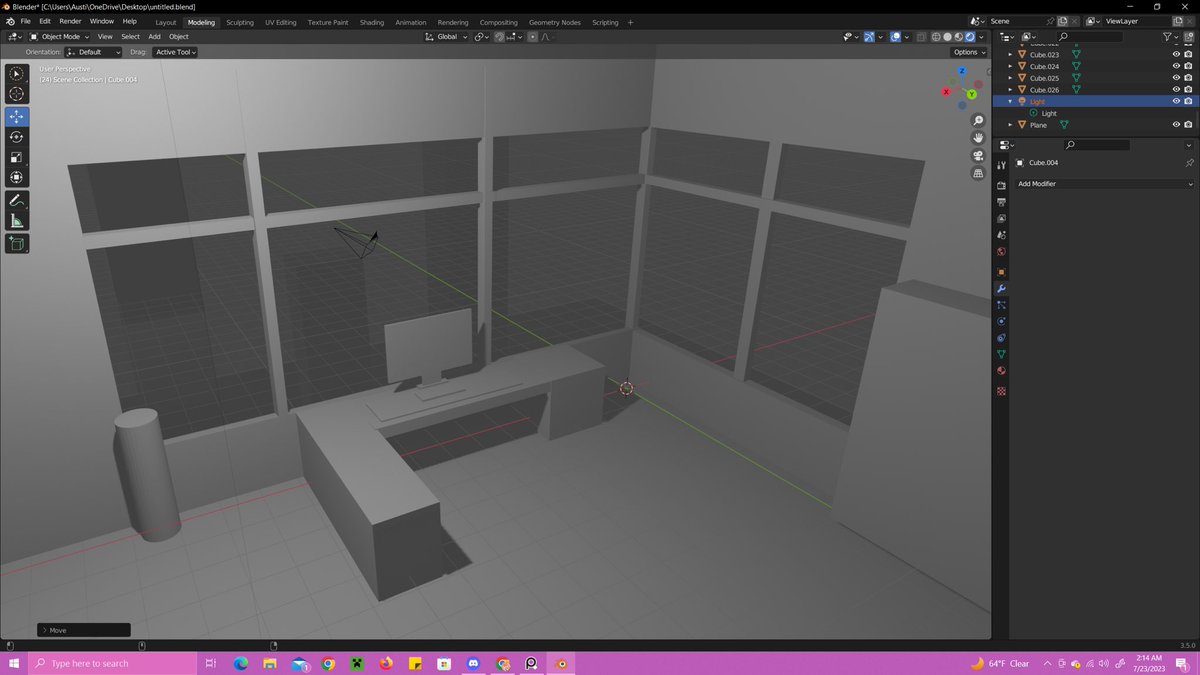Switch perspective/orthographic grid icon

coord(978,173)
